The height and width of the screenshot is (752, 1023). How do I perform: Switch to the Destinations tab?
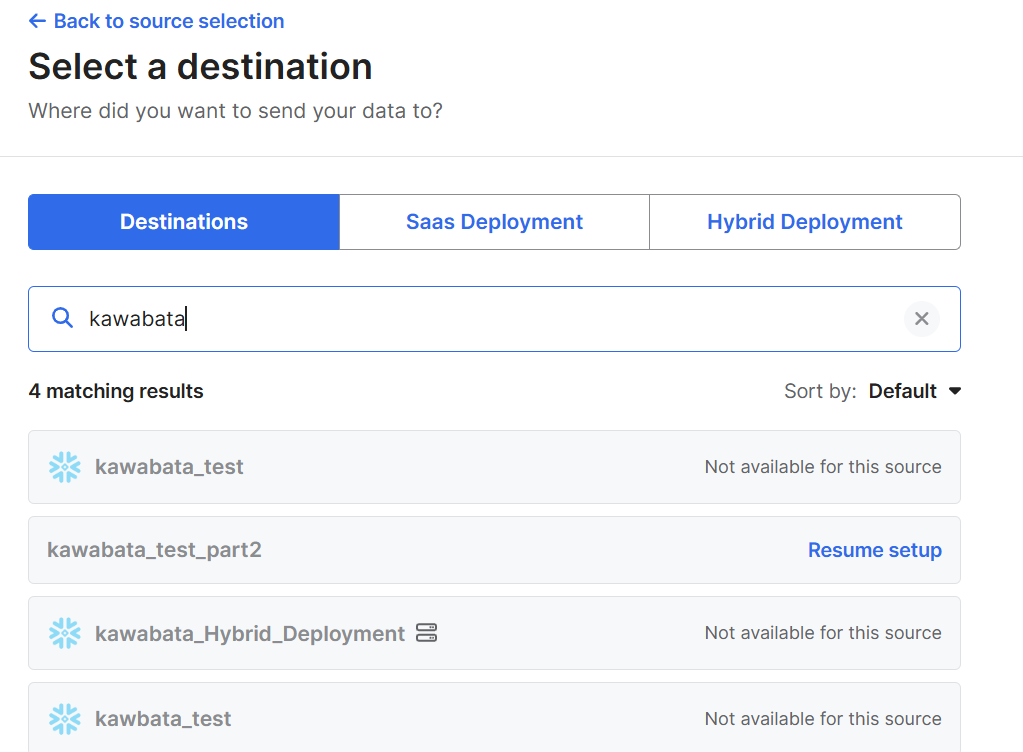[184, 222]
